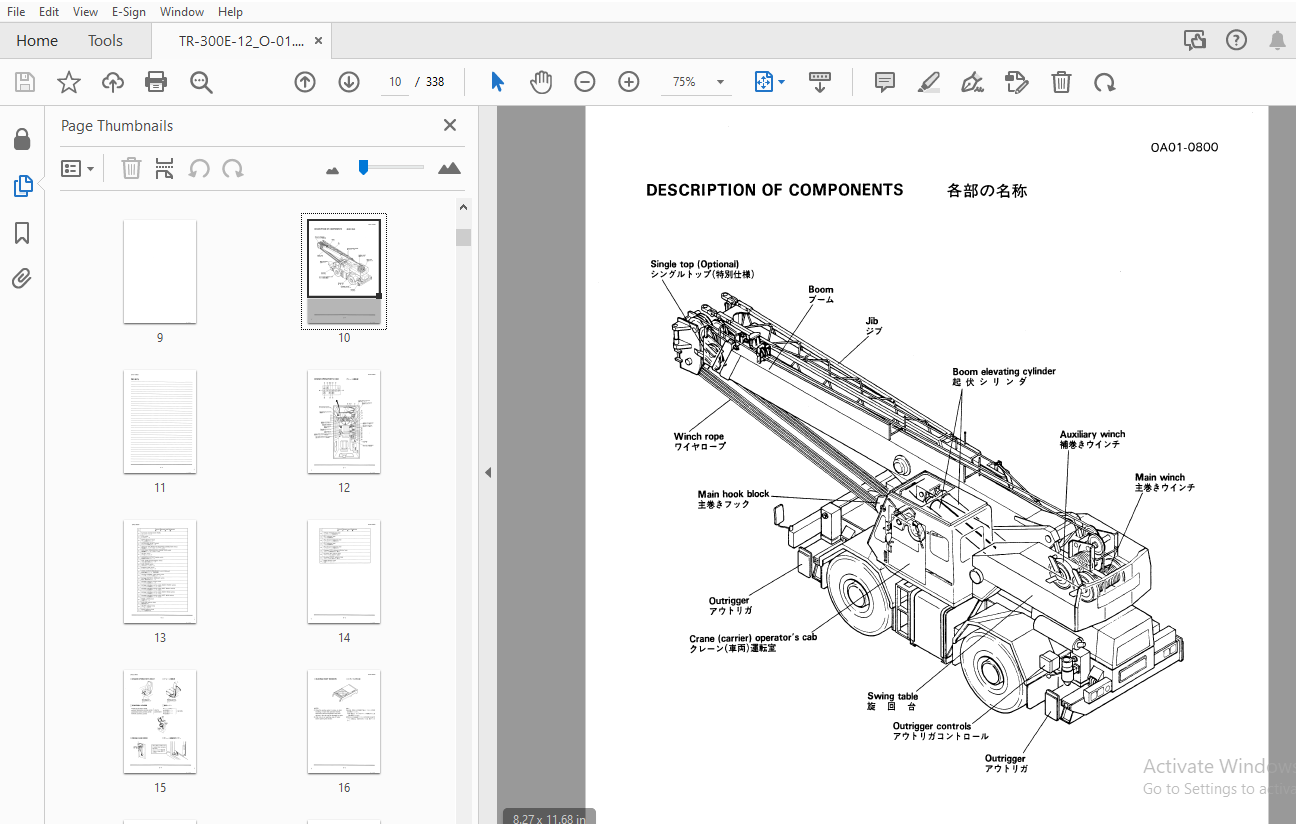
Task: Go to previous page arrow
Action: (x=305, y=82)
